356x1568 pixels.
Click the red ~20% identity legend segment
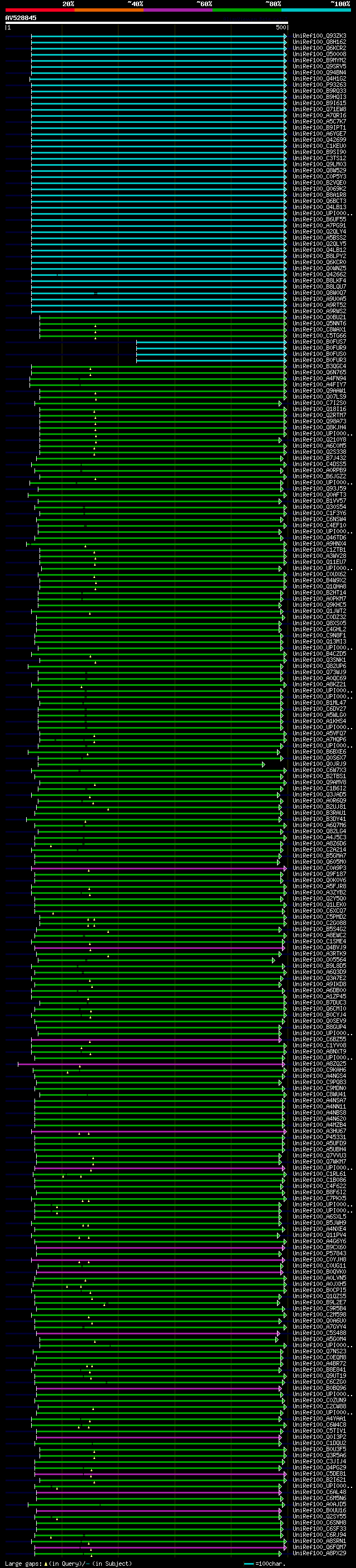click(39, 10)
